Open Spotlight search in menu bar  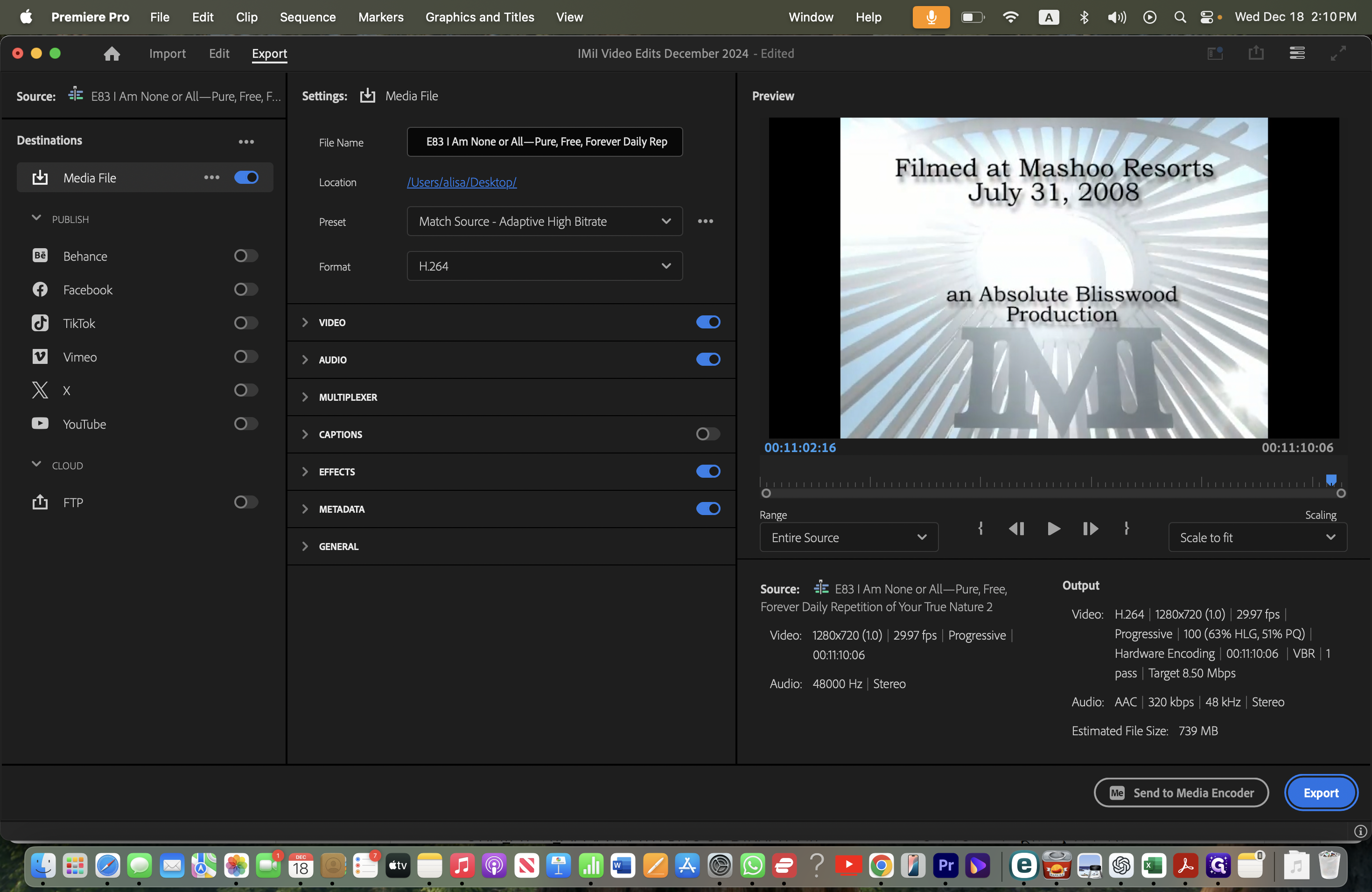click(1180, 17)
